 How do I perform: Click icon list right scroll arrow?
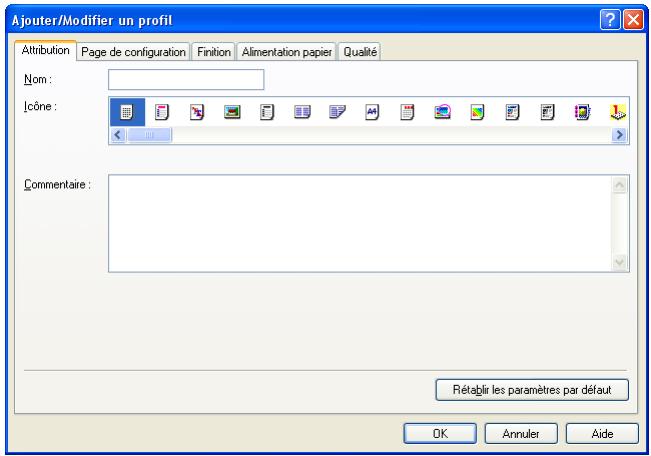click(x=619, y=135)
